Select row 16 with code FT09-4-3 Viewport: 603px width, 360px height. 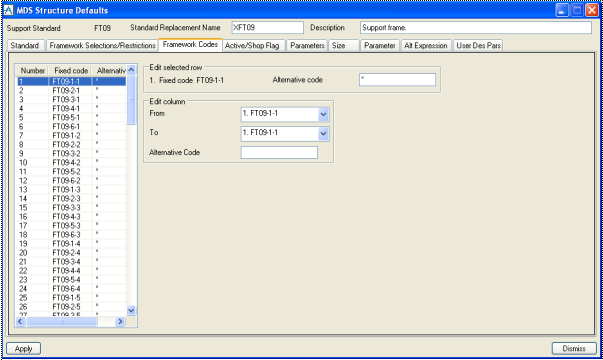point(71,217)
